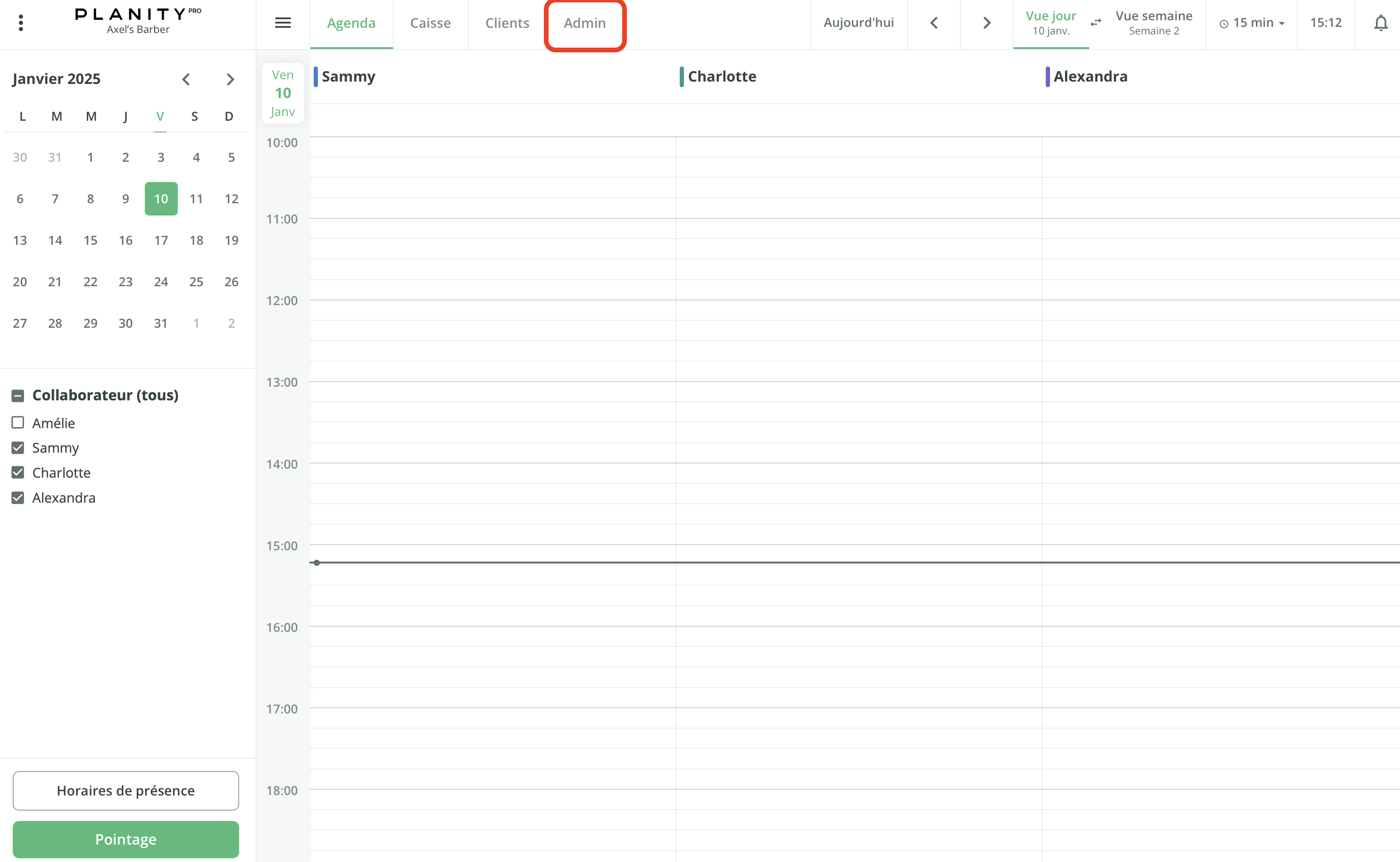Image resolution: width=1400 pixels, height=862 pixels.
Task: Click the day/week view swap arrows icon
Action: [1095, 23]
